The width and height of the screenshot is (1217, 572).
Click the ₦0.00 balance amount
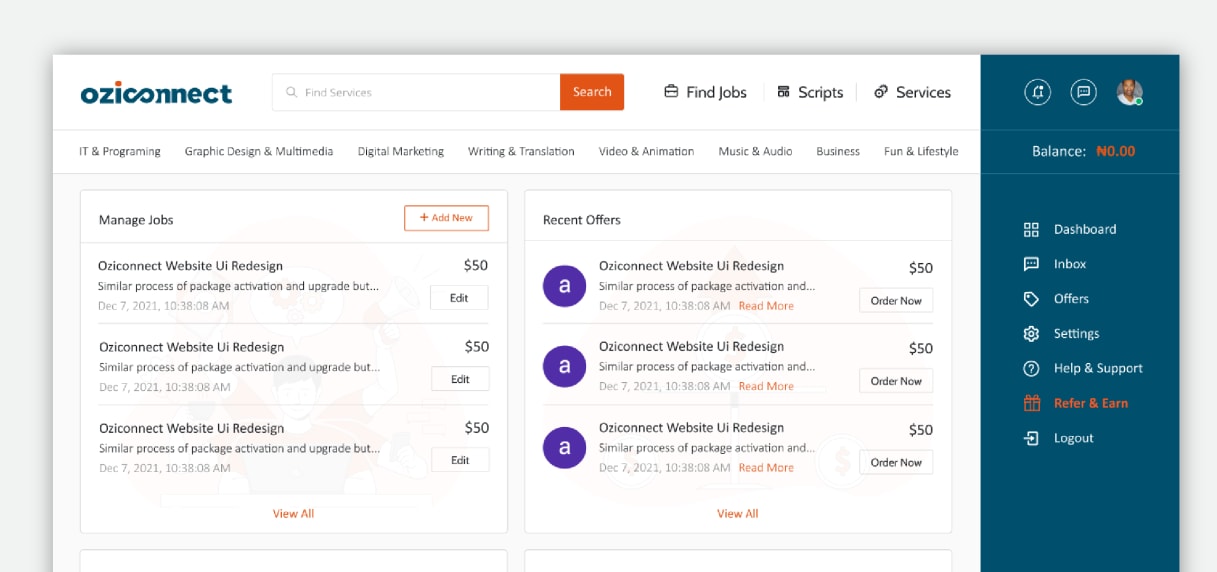click(x=1115, y=151)
